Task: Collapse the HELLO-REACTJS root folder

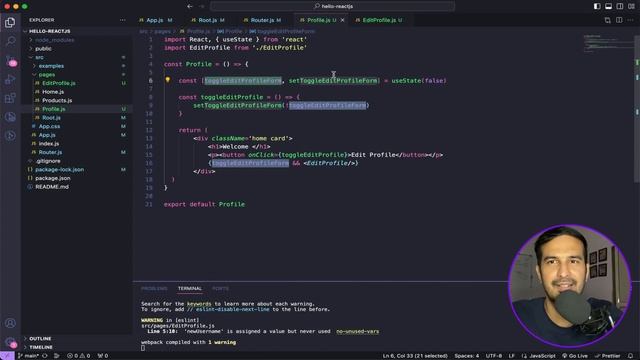Action: 76,31
